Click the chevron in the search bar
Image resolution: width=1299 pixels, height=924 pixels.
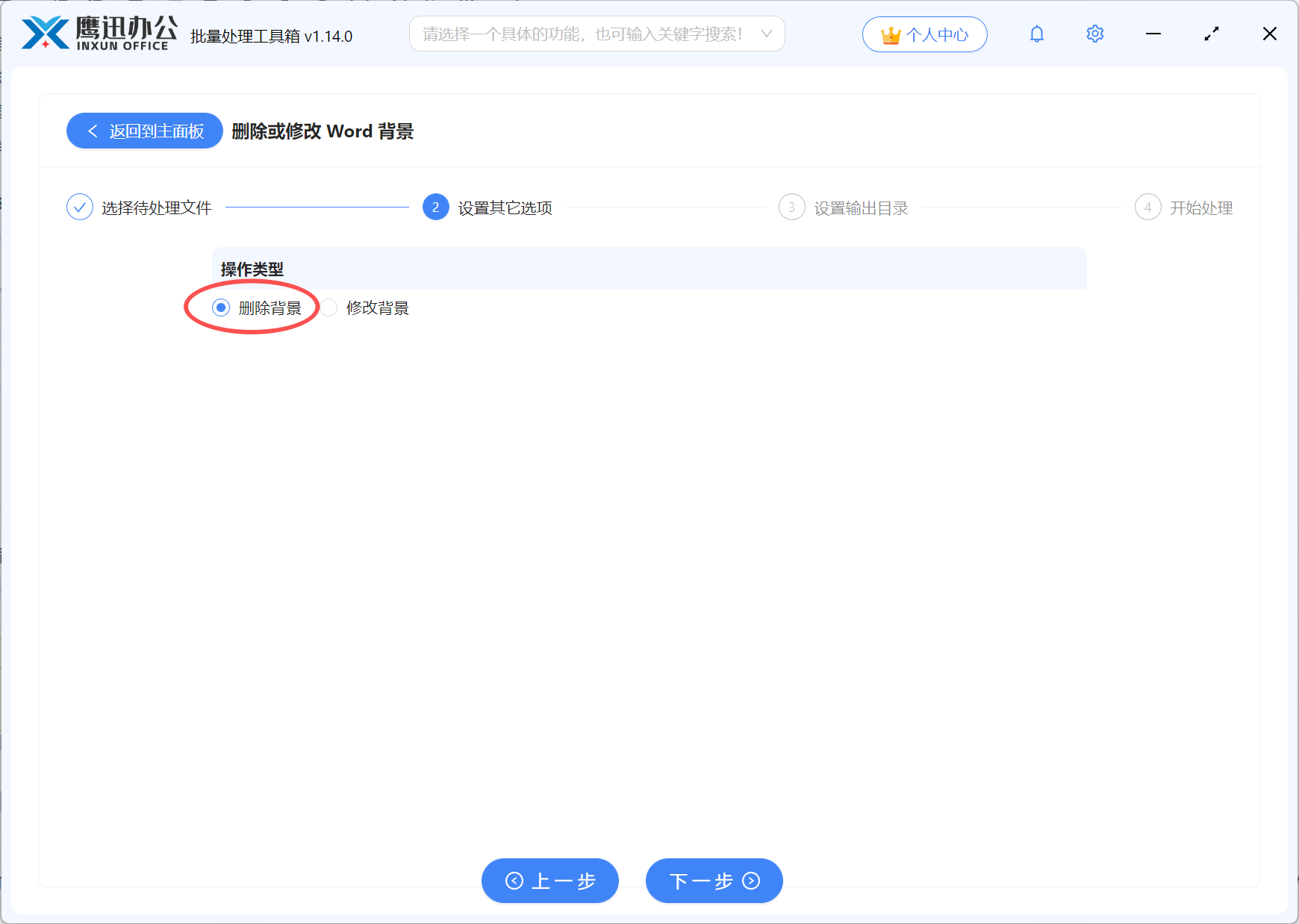767,34
